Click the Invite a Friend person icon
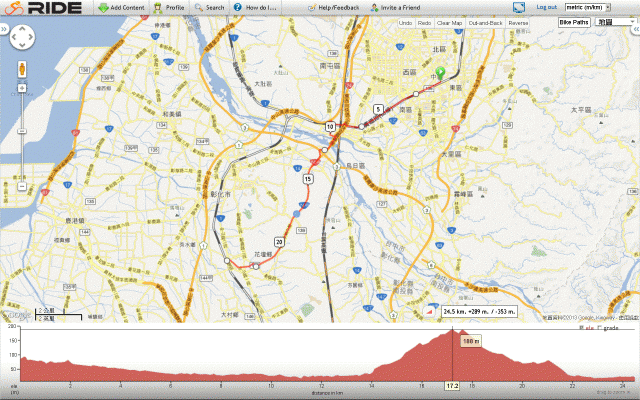This screenshot has height=400, width=640. coord(374,7)
